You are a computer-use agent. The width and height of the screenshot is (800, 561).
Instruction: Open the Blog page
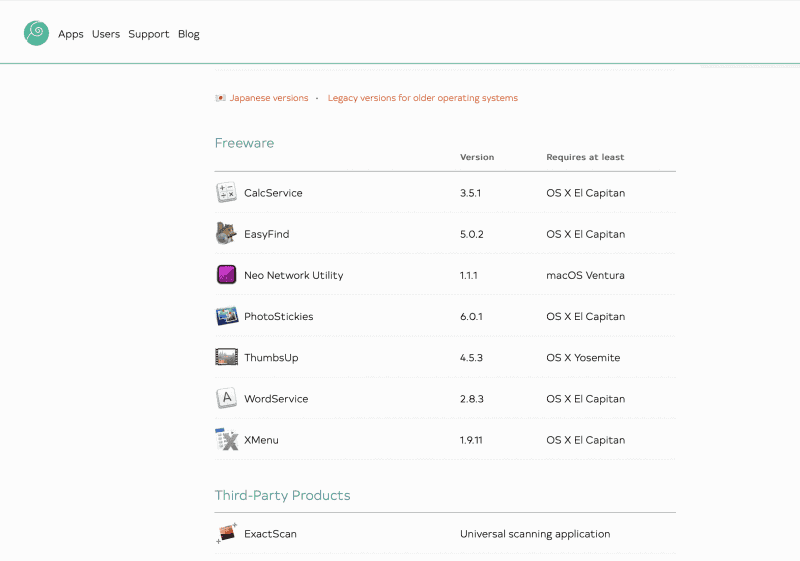[x=189, y=34]
